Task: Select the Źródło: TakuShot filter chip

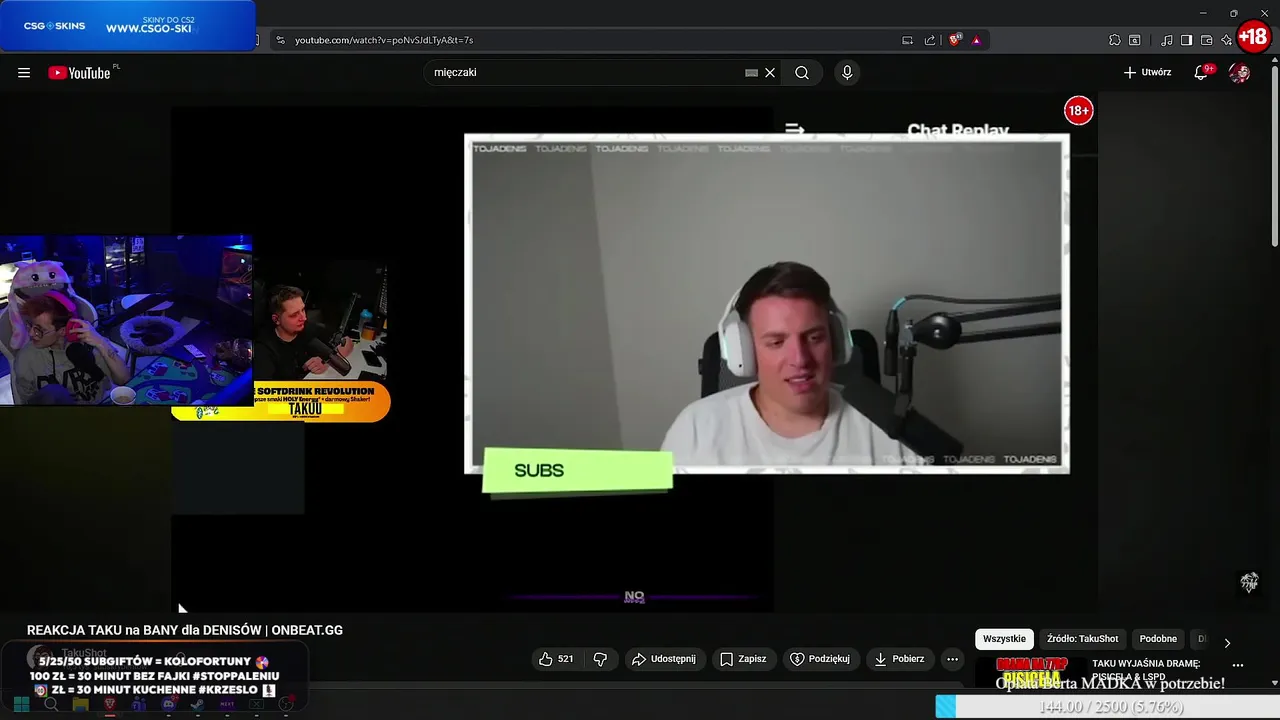Action: pos(1082,639)
